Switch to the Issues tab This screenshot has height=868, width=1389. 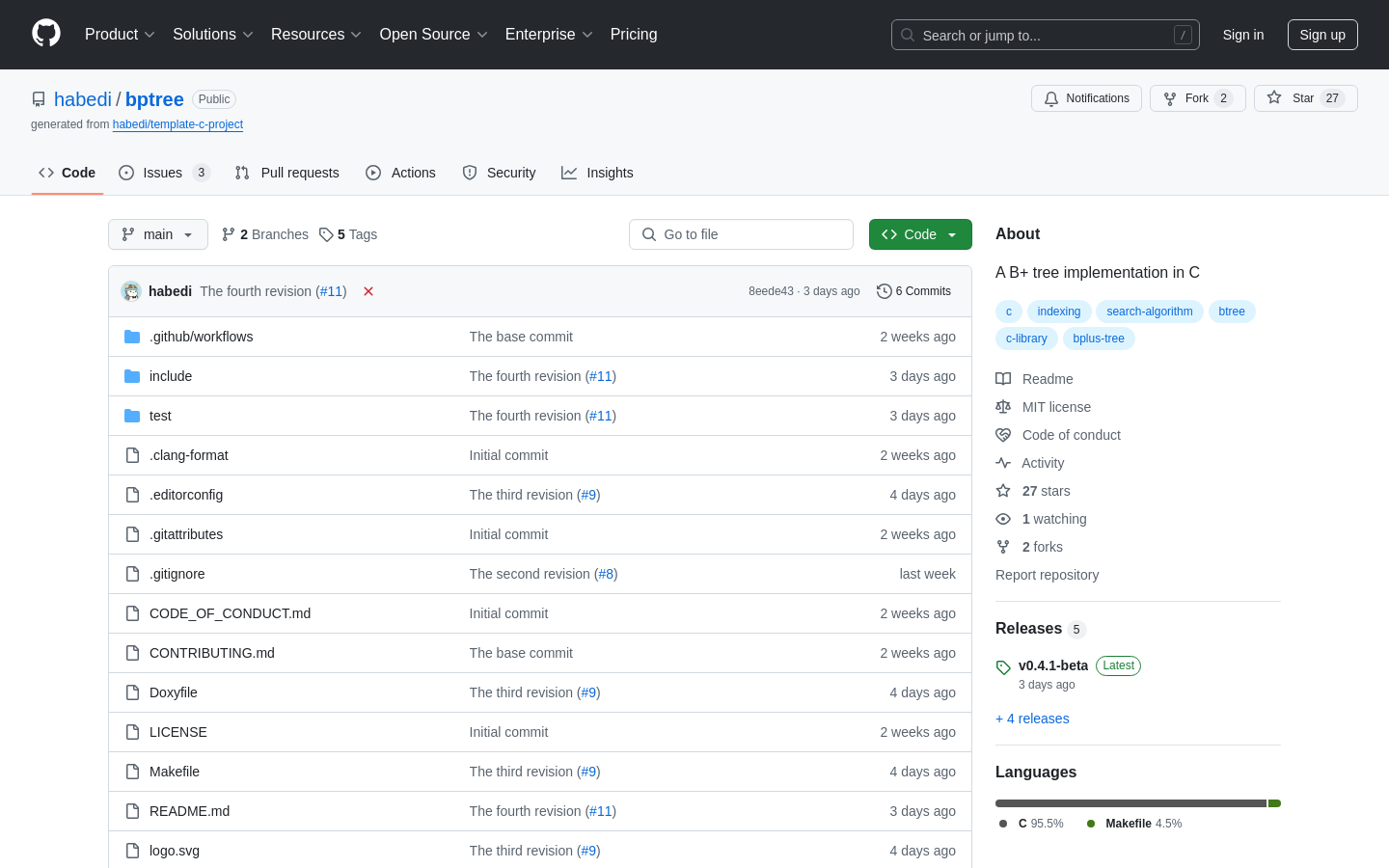pos(164,173)
